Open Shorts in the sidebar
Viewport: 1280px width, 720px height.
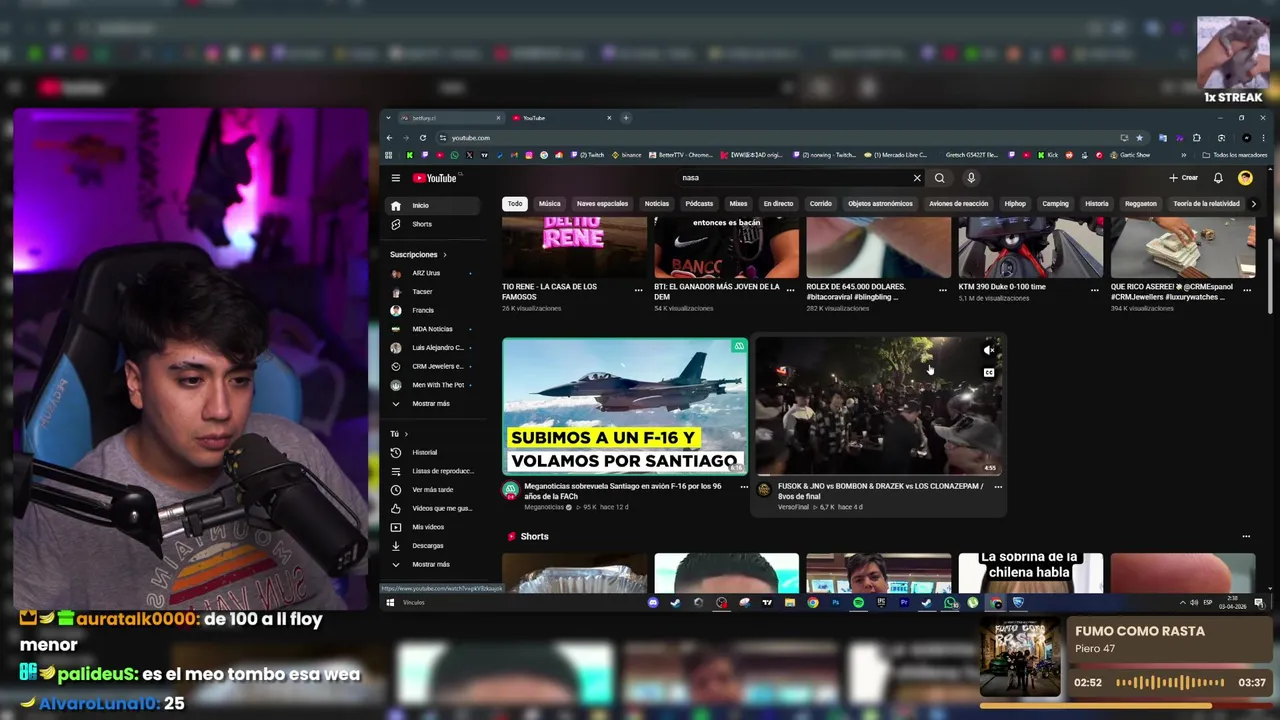click(435, 224)
